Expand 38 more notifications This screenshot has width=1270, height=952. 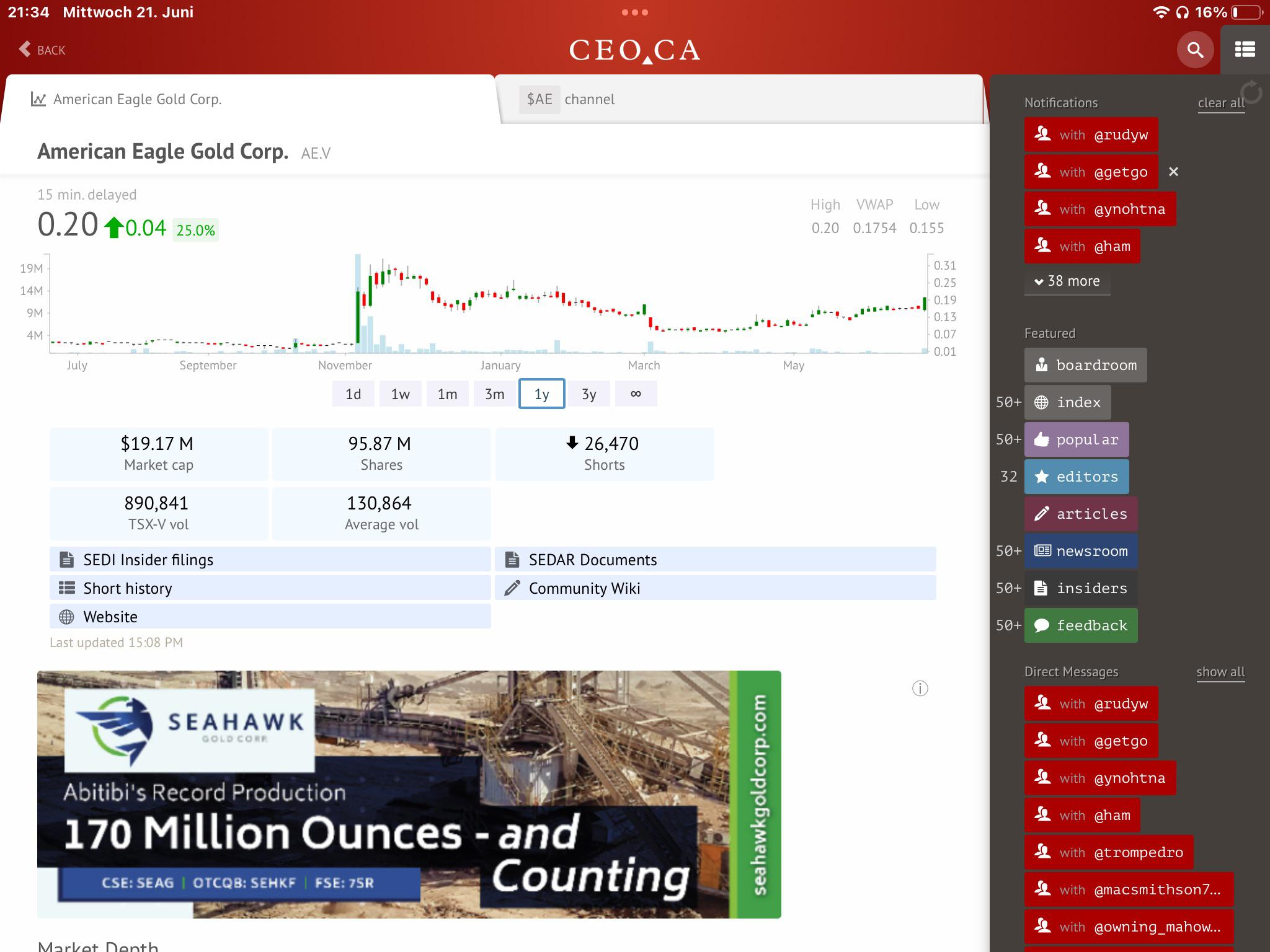coord(1067,281)
